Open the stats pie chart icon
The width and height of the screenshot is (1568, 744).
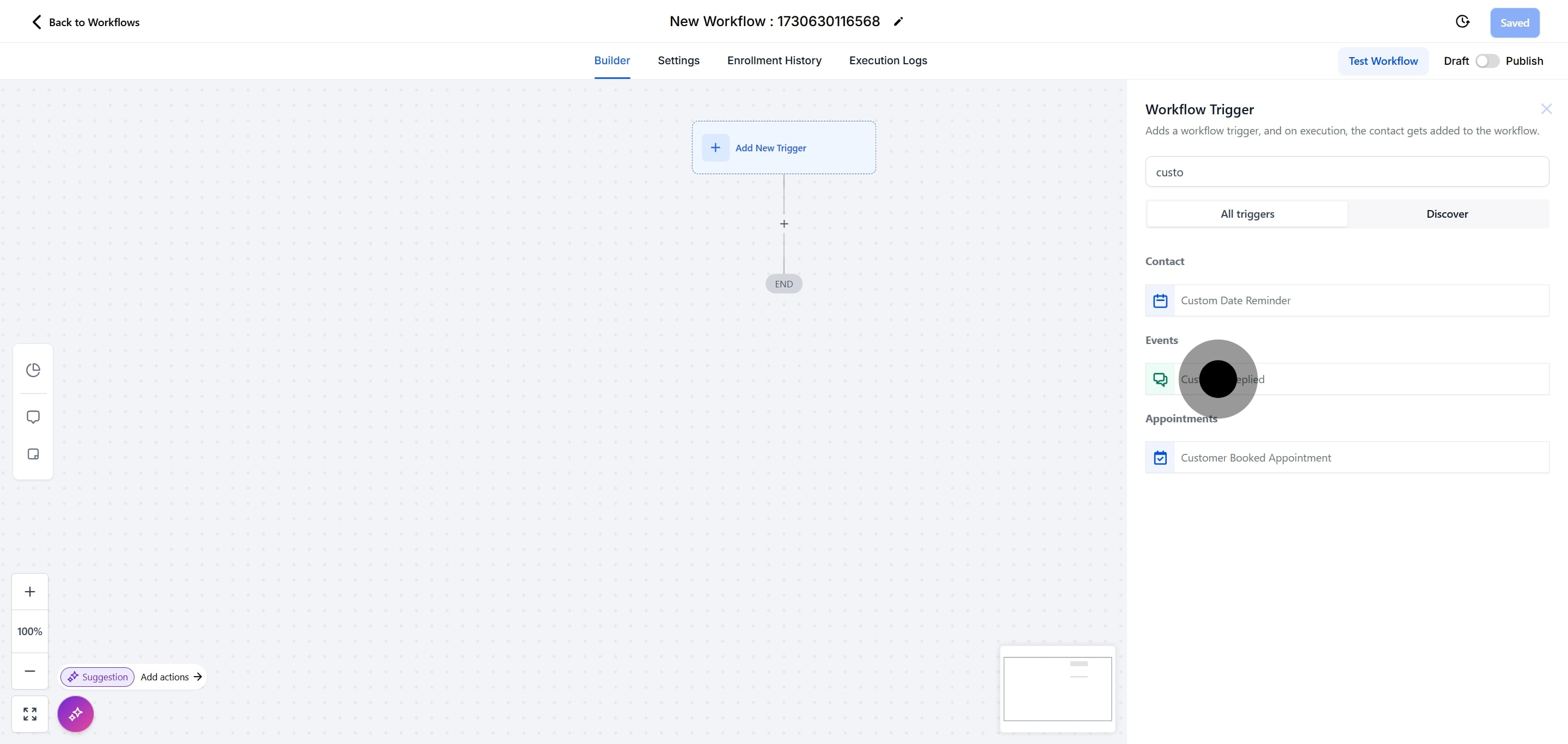tap(33, 370)
